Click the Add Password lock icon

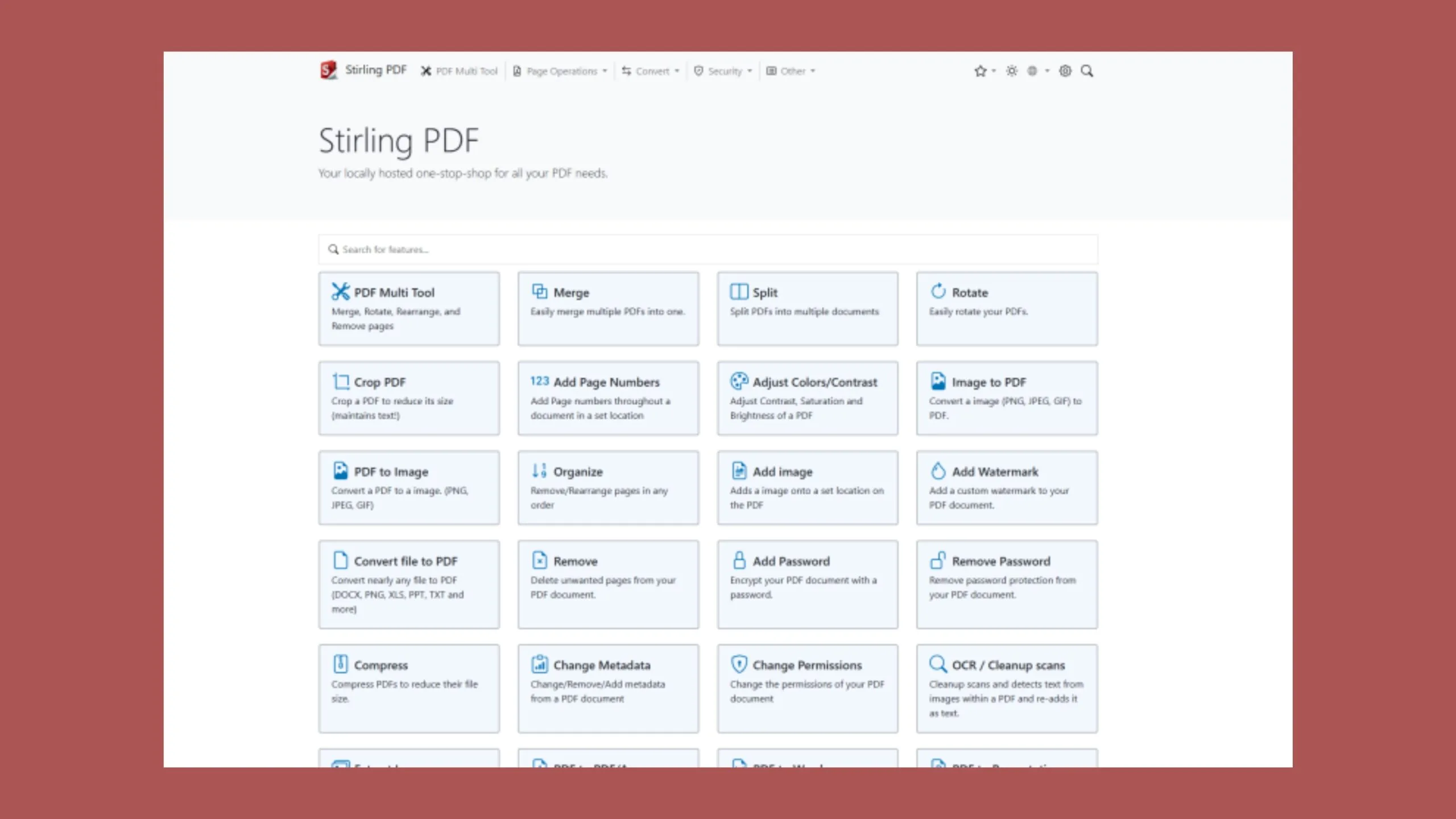pos(739,560)
